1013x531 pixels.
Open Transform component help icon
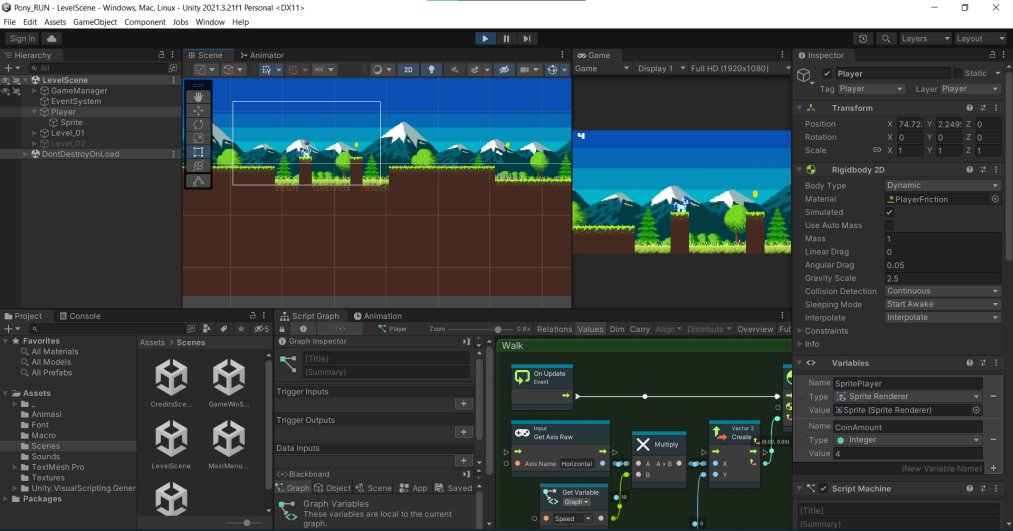pos(969,108)
